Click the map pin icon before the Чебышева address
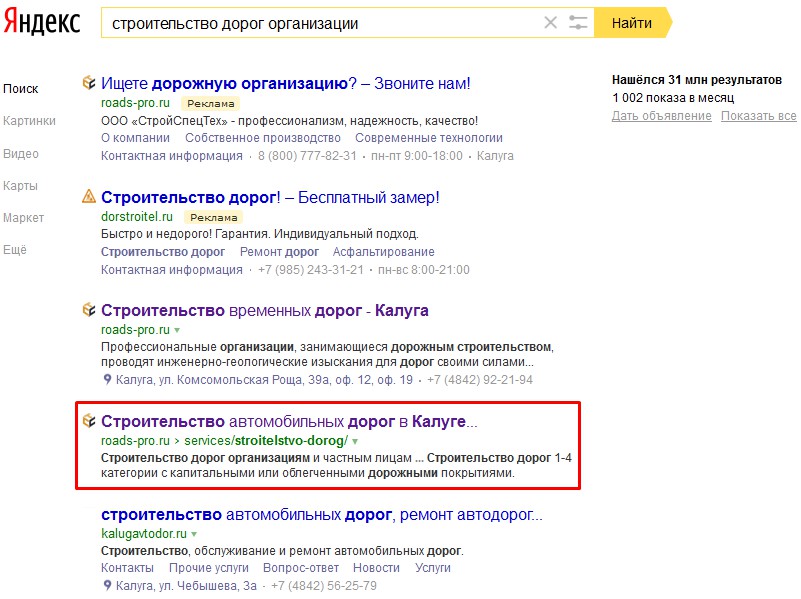The height and width of the screenshot is (599, 801). (x=107, y=585)
